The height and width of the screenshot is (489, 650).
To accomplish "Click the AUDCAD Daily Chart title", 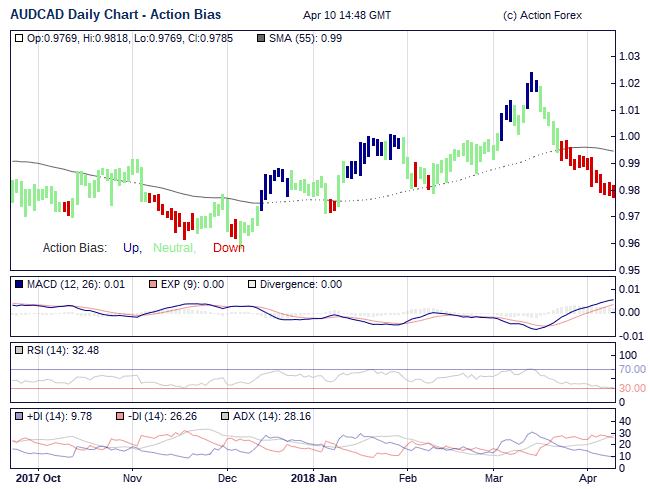I will coord(116,15).
